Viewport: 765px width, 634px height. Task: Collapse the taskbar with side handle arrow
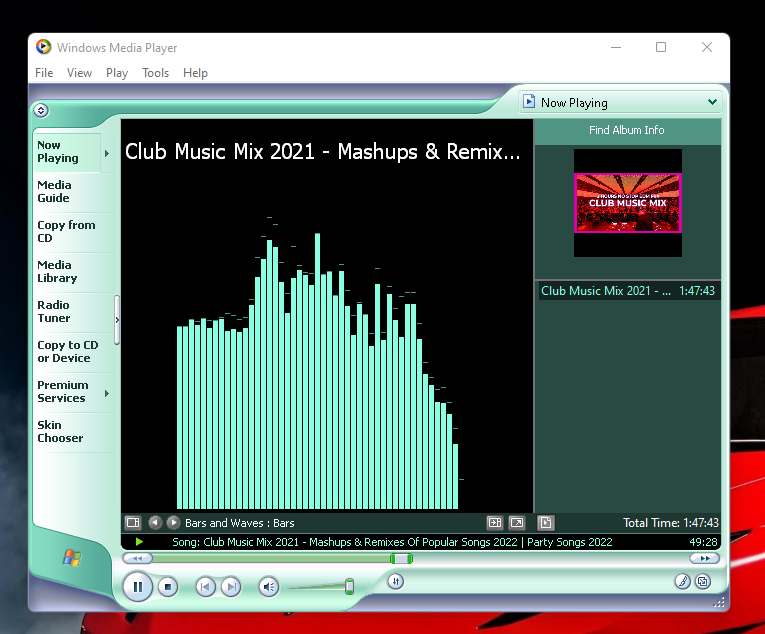[x=117, y=320]
